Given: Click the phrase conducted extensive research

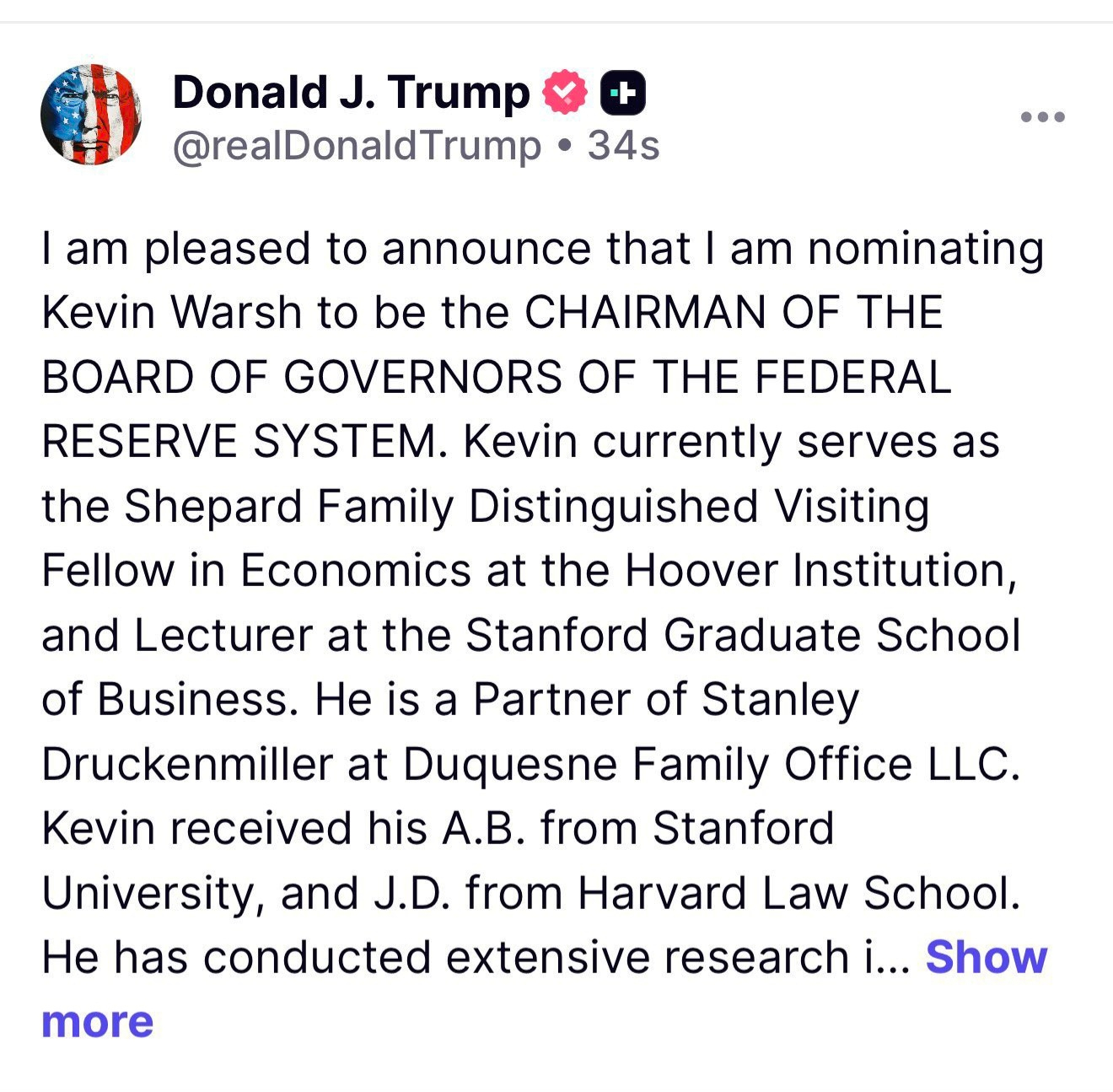Looking at the screenshot, I should coord(524,958).
